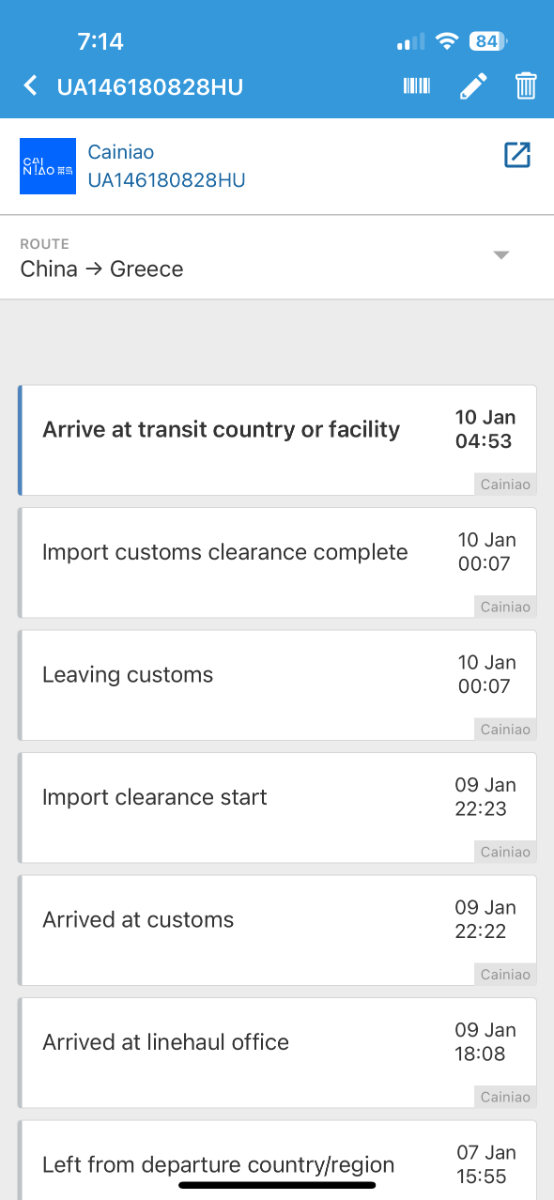Edit parcel with the pencil icon
Screen dimensions: 554x1200
[473, 86]
